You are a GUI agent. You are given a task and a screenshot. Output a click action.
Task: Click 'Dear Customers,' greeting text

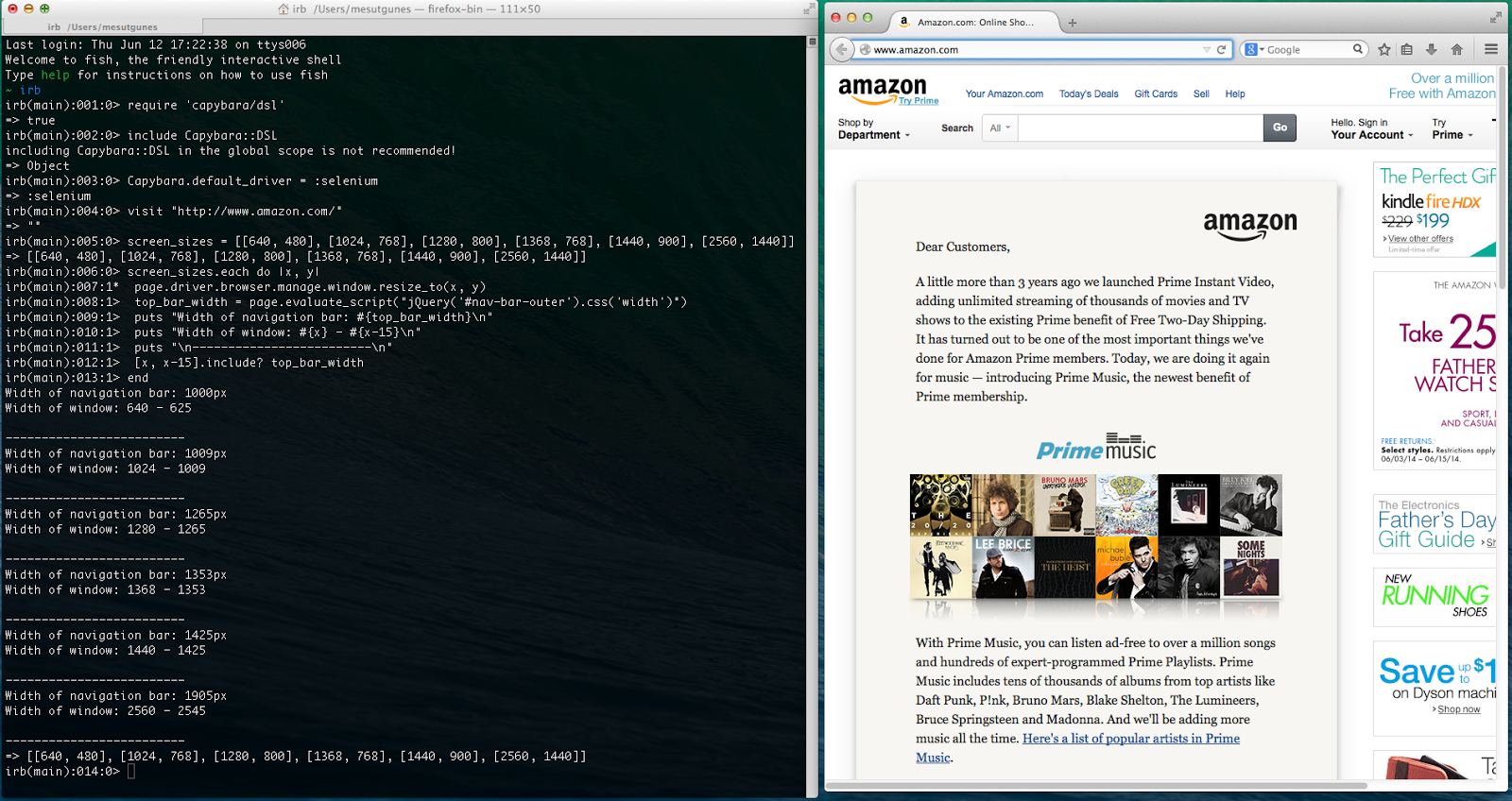coord(962,247)
